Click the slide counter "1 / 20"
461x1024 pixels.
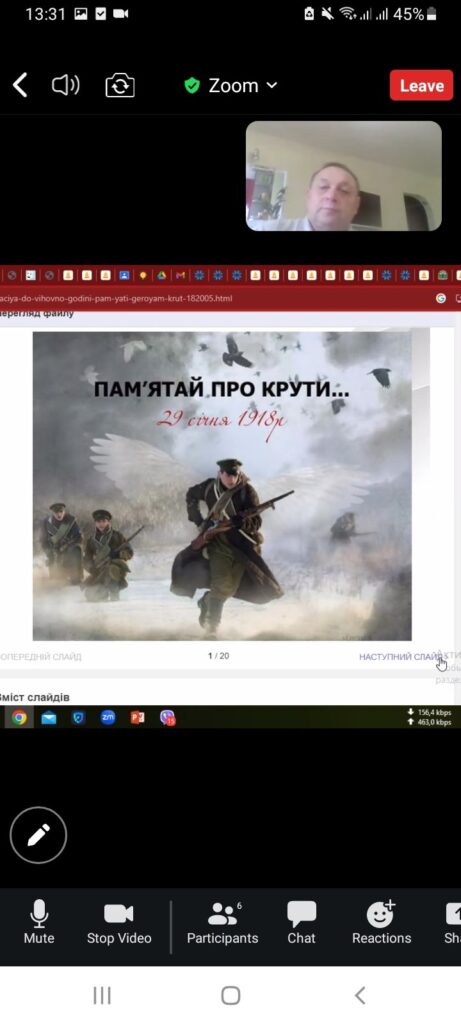click(x=219, y=656)
